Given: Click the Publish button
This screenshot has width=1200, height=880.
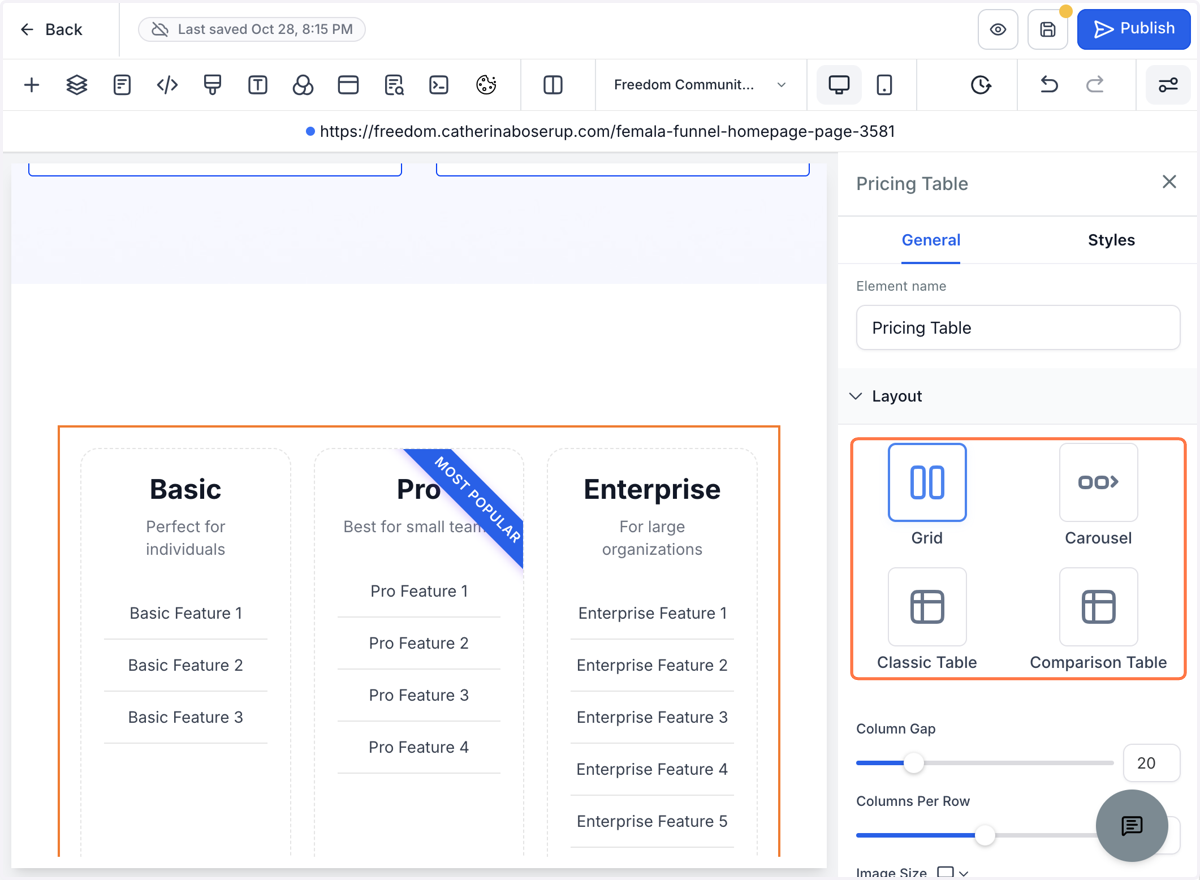Looking at the screenshot, I should (1134, 29).
